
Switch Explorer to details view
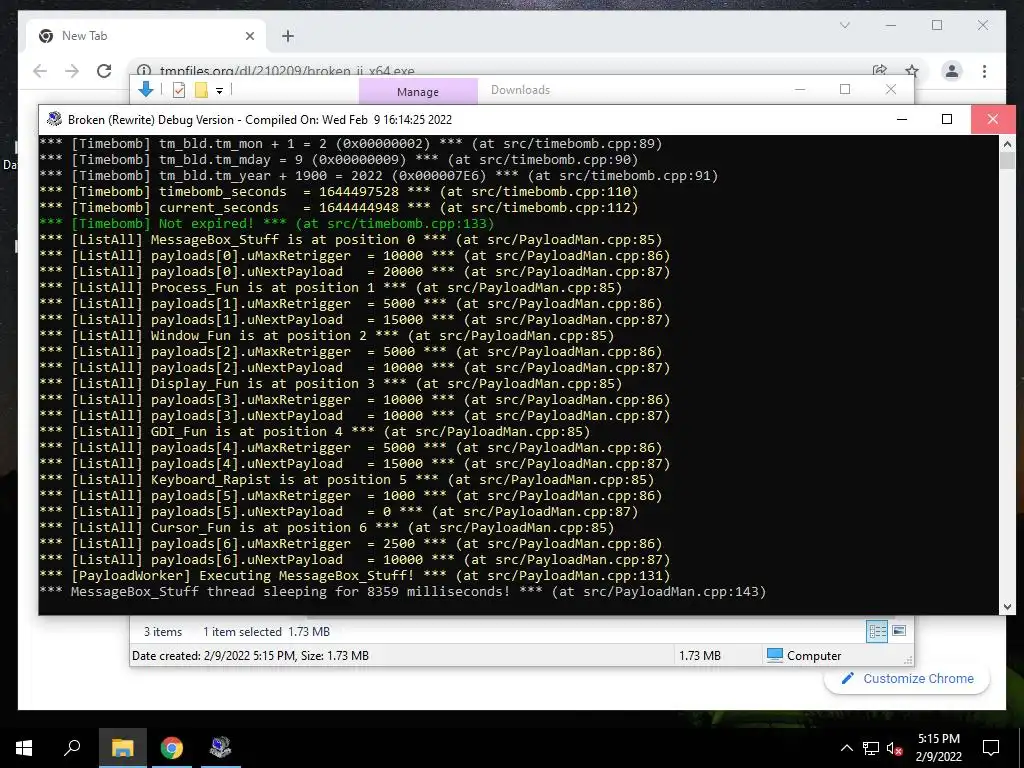(877, 631)
